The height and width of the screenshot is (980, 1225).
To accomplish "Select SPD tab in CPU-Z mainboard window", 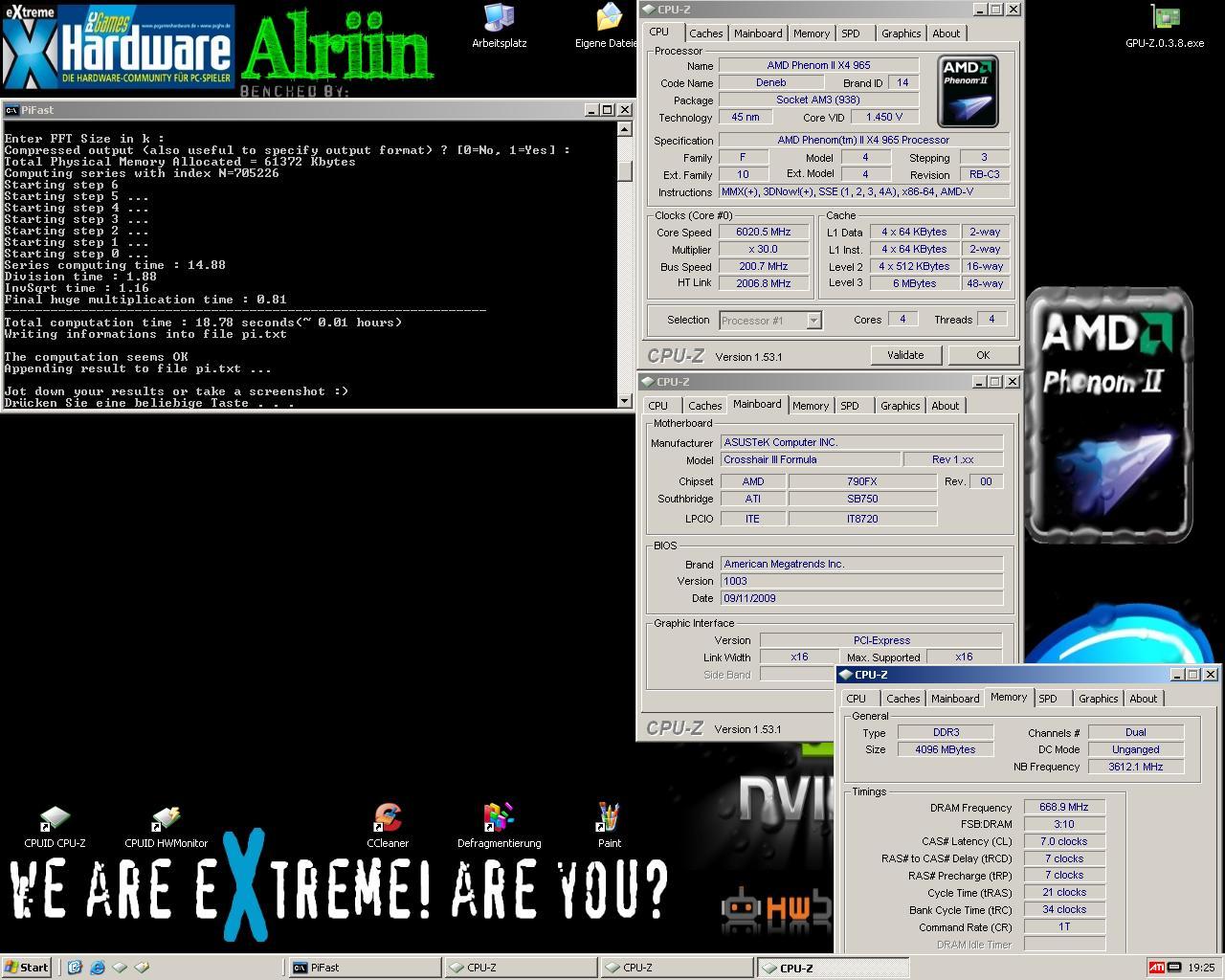I will [850, 406].
